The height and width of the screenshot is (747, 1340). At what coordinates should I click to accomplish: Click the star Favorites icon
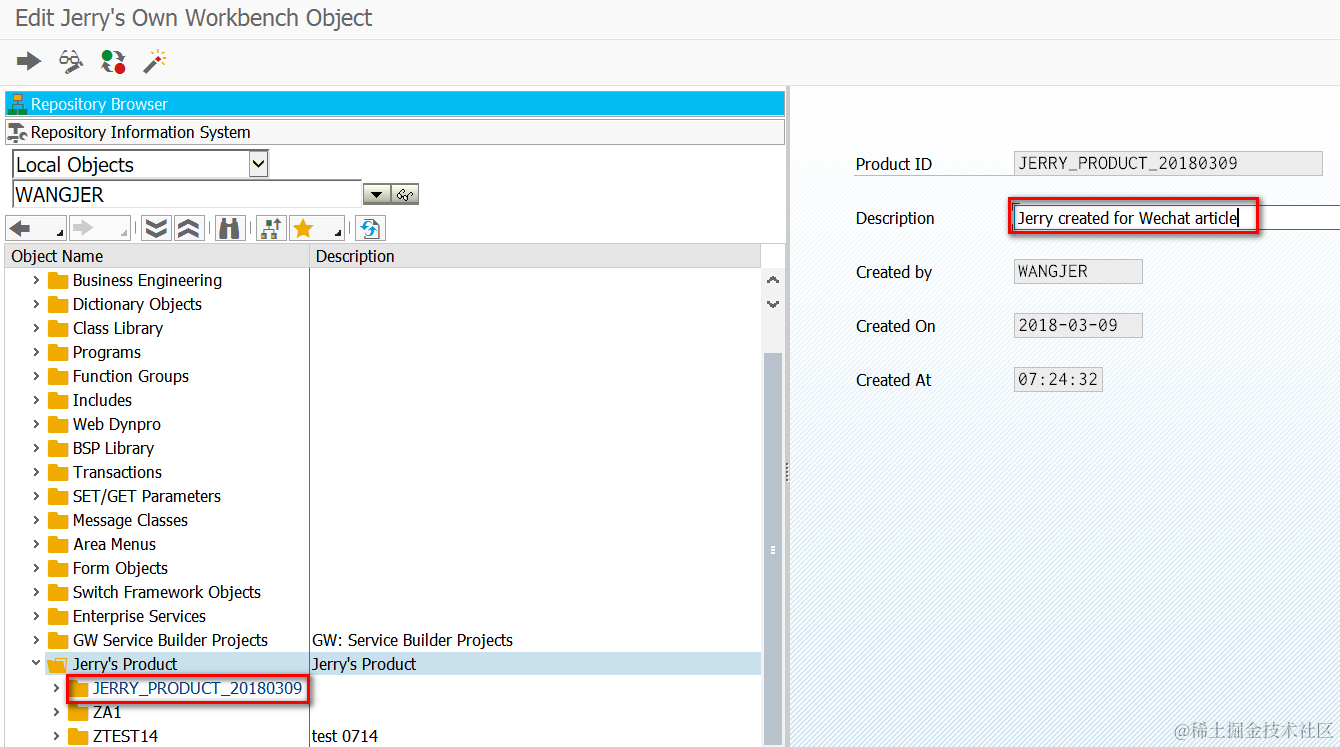pyautogui.click(x=303, y=229)
